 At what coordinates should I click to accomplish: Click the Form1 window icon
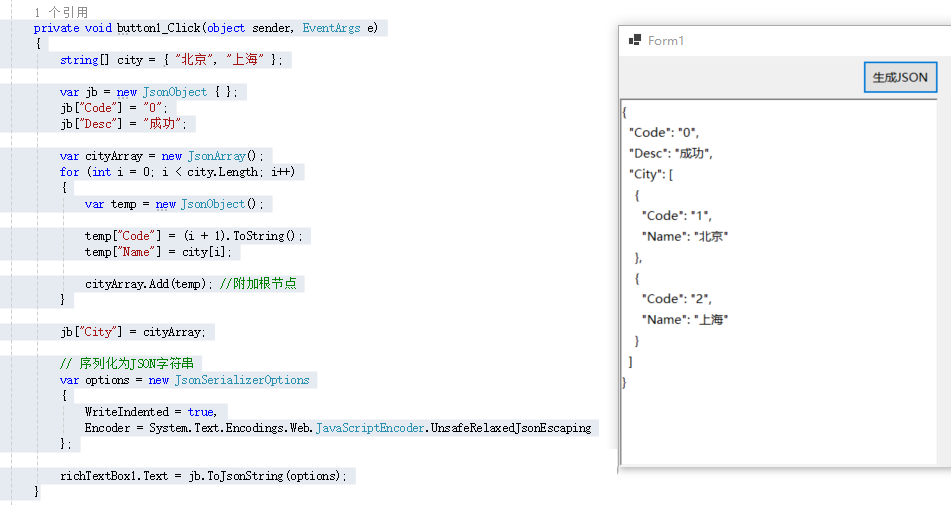click(x=634, y=40)
